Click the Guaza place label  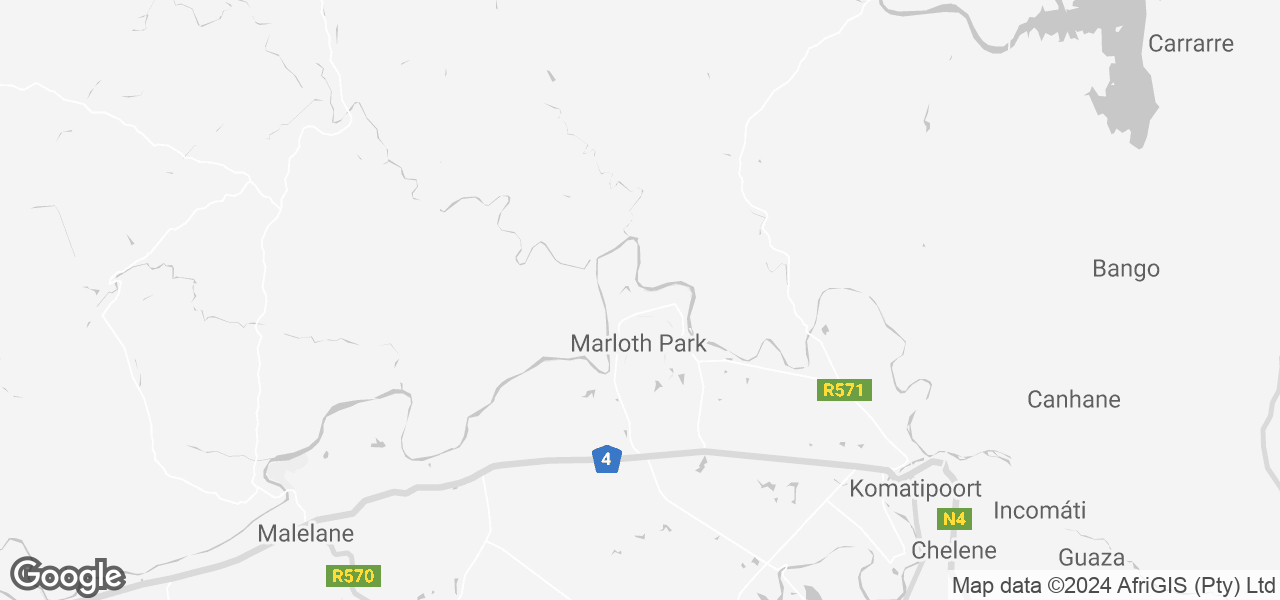click(x=1092, y=558)
